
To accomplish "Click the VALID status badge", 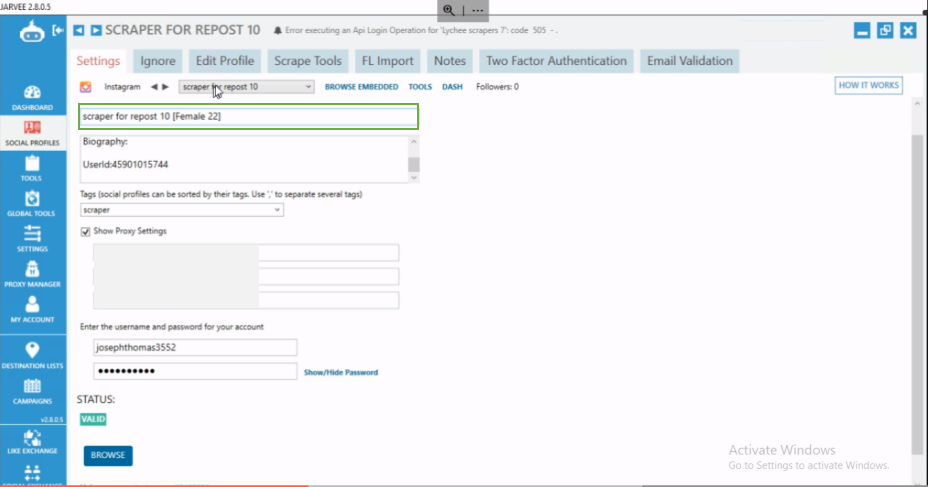I will click(93, 419).
